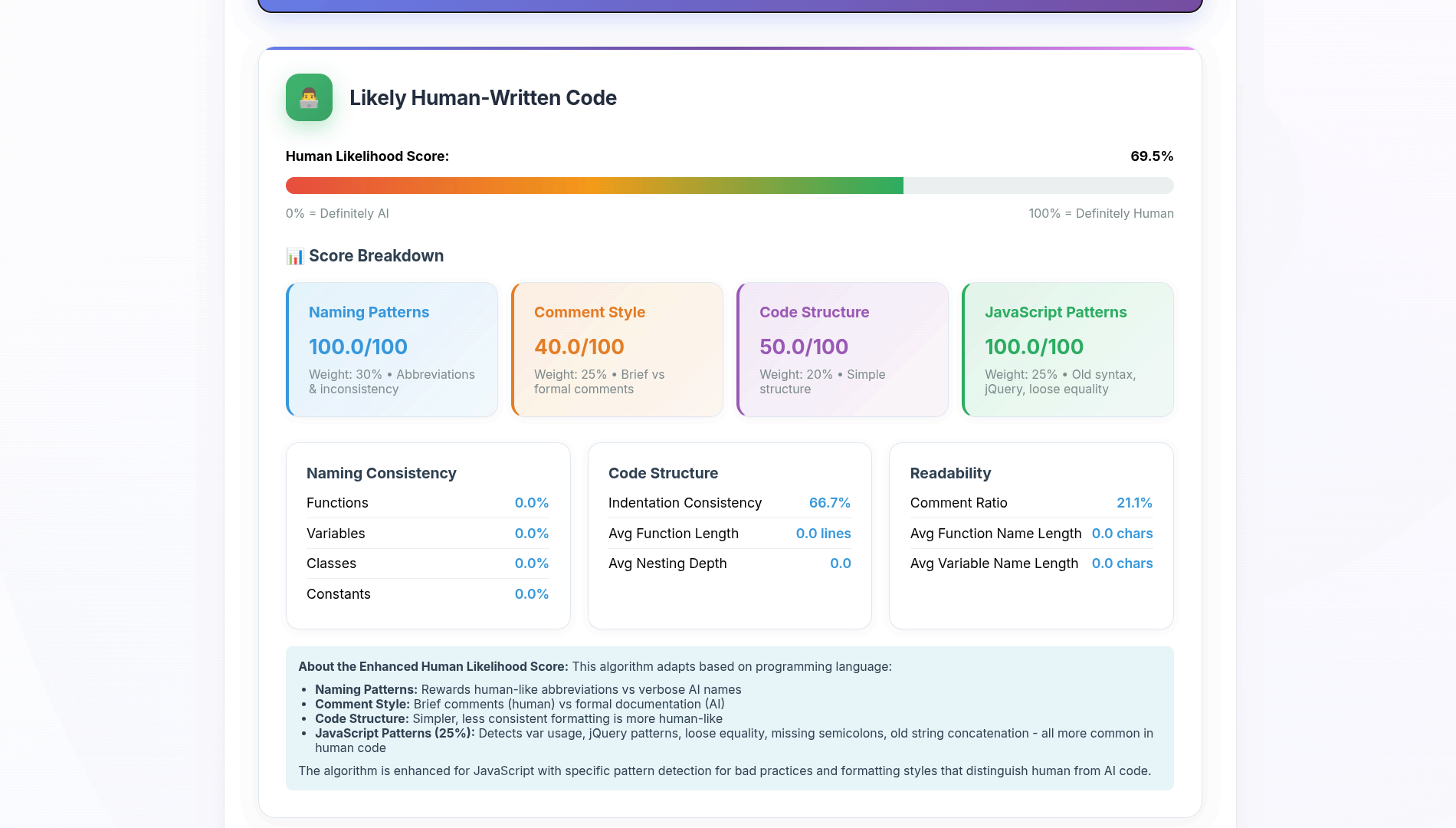This screenshot has height=828, width=1456.
Task: Select the Naming Patterns score card
Action: pos(392,350)
